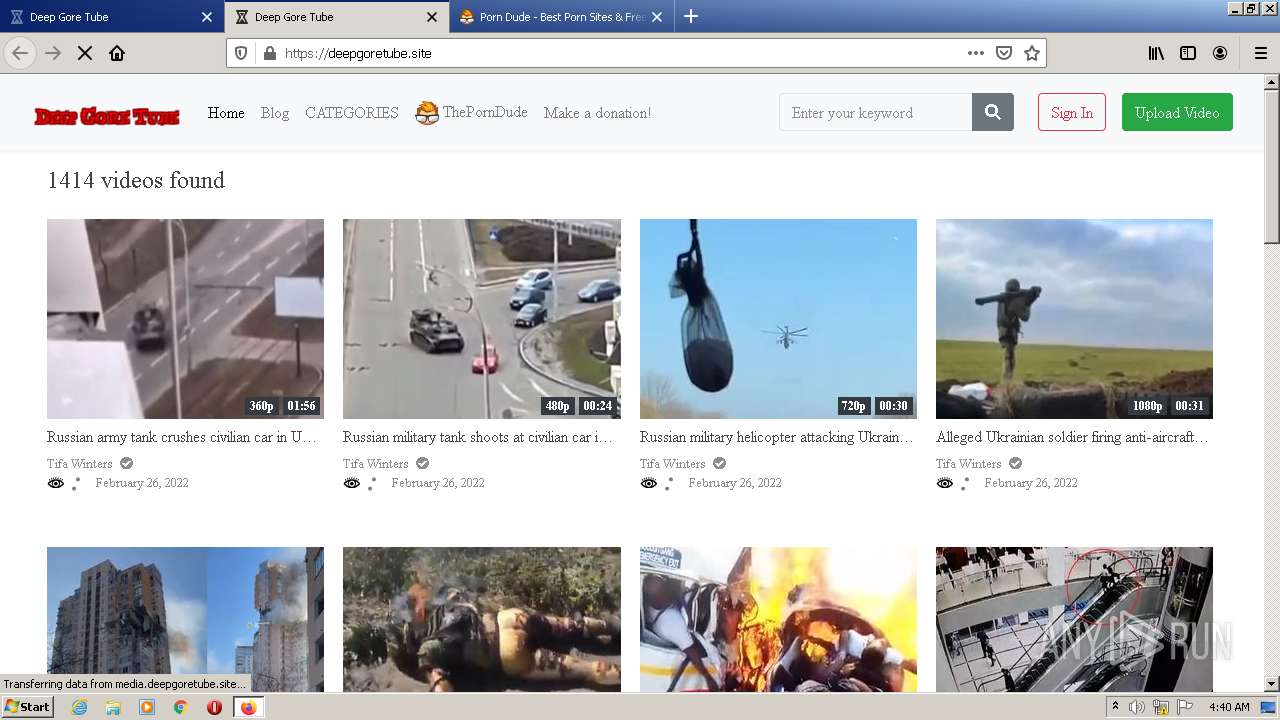Open the Opera icon in the taskbar
This screenshot has width=1280, height=720.
coord(214,707)
